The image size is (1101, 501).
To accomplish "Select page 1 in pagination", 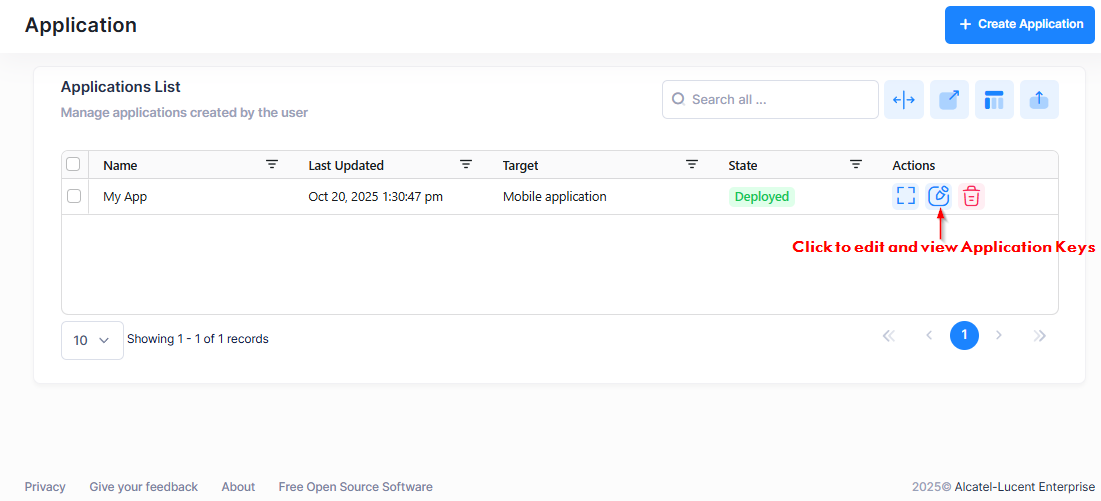I will point(964,335).
